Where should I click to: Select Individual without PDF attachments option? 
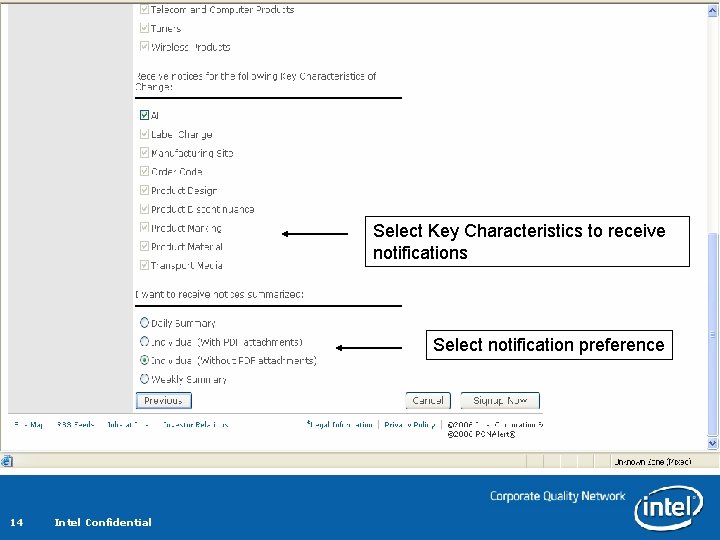tap(144, 360)
